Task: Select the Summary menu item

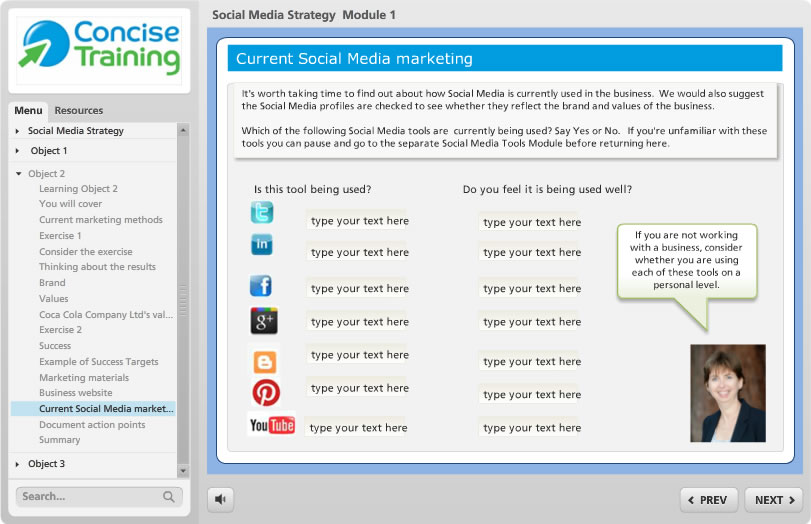Action: 59,440
